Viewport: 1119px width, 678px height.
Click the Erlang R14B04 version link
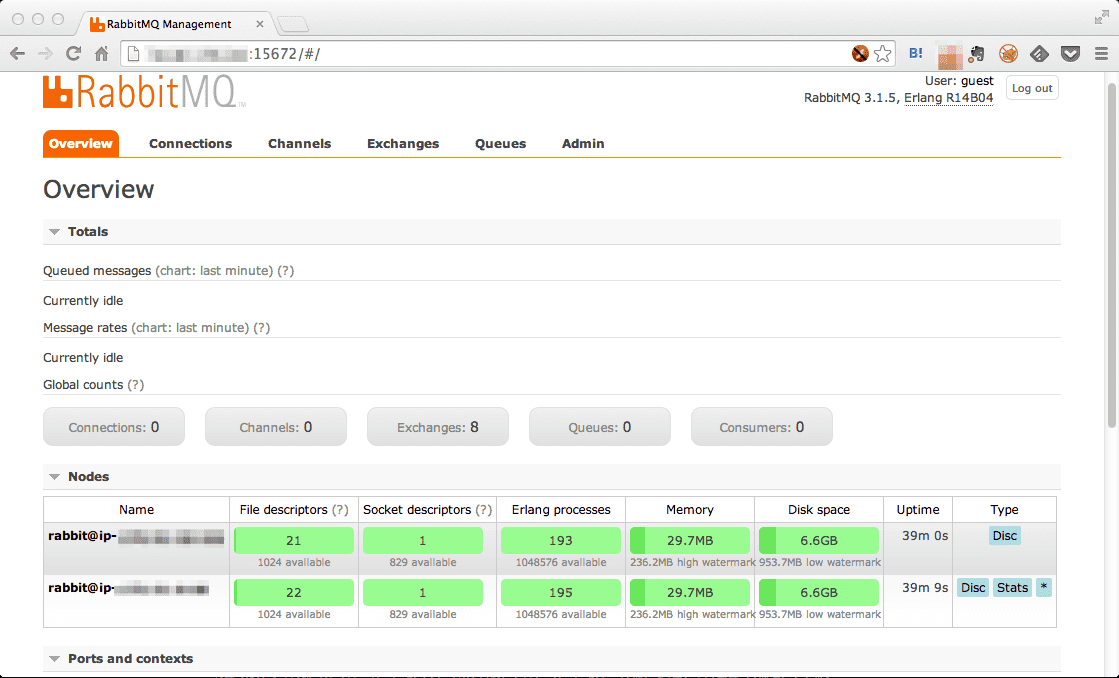click(948, 98)
